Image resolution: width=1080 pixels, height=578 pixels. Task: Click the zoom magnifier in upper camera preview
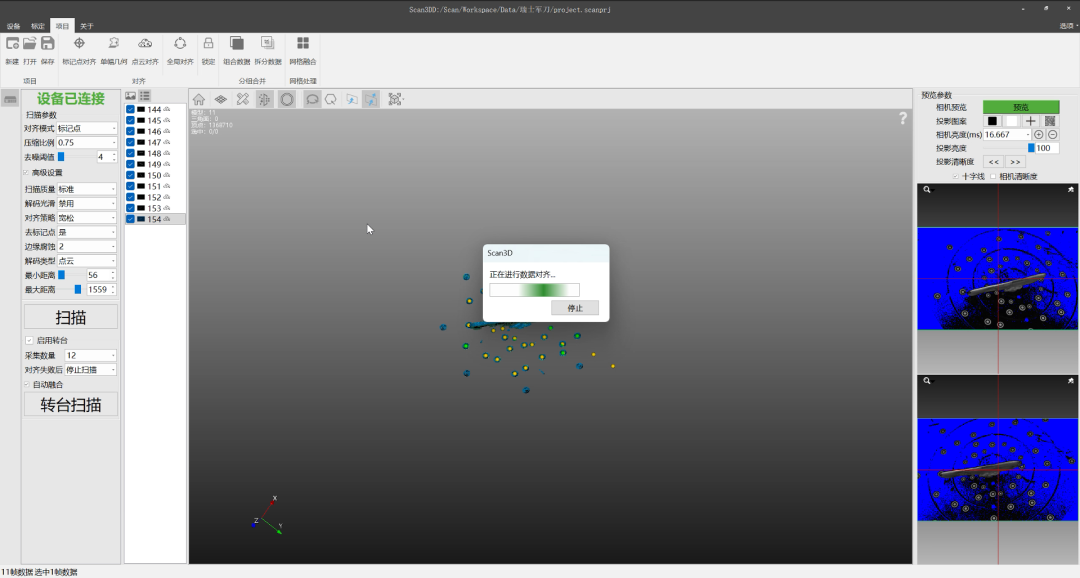tap(927, 189)
